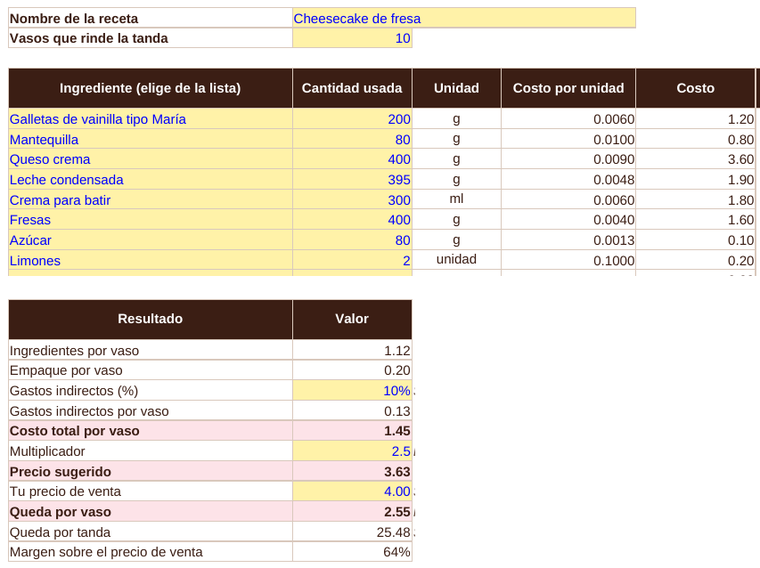Click the 'Multiplicador' label
This screenshot has width=760, height=568.
[x=150, y=451]
